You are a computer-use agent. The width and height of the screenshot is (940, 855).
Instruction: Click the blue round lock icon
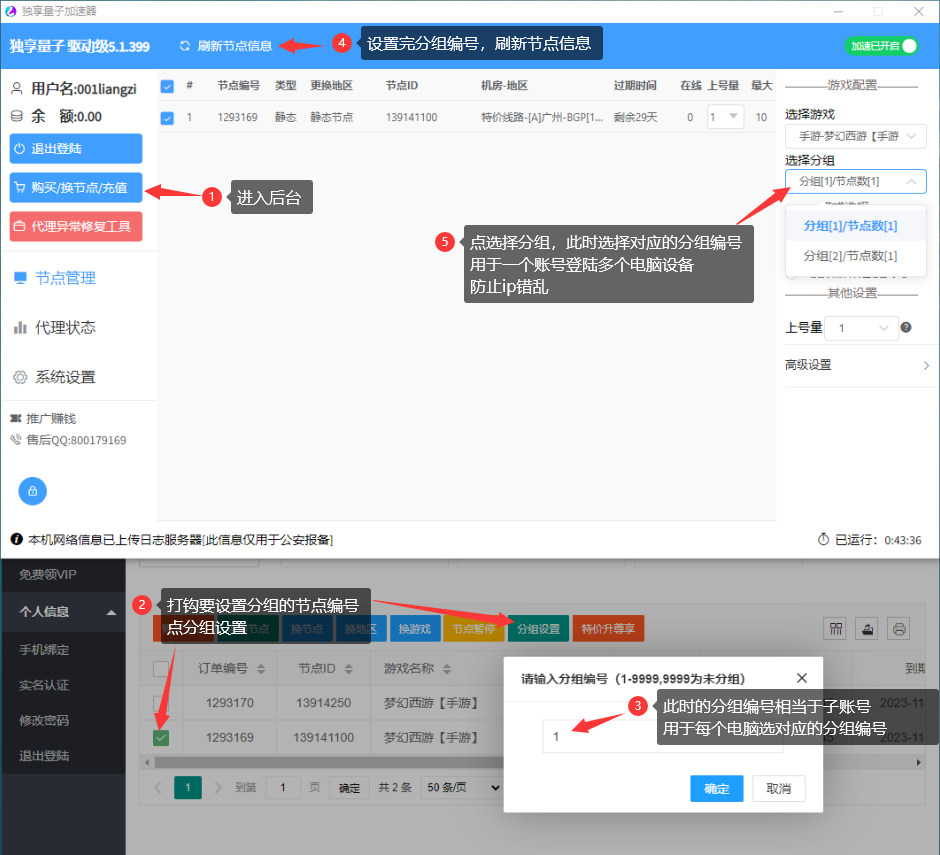tap(32, 491)
